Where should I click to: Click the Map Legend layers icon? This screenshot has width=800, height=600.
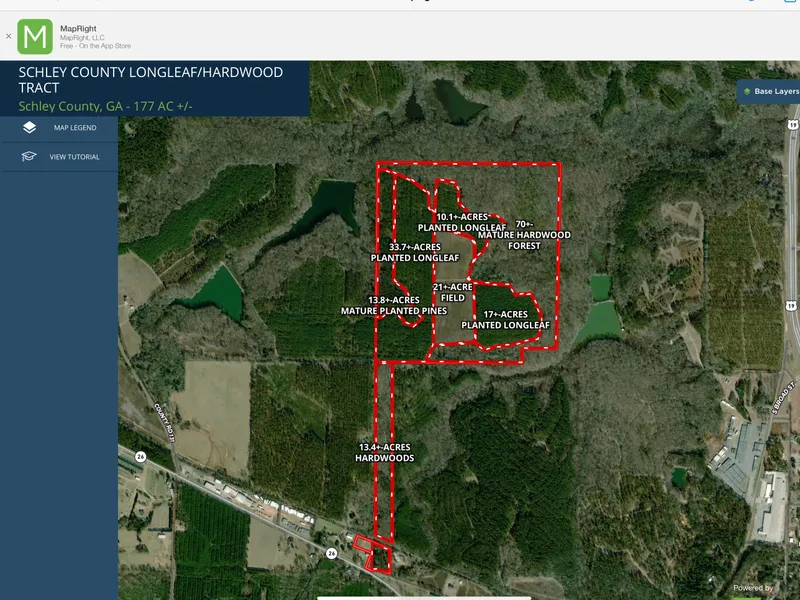click(29, 128)
